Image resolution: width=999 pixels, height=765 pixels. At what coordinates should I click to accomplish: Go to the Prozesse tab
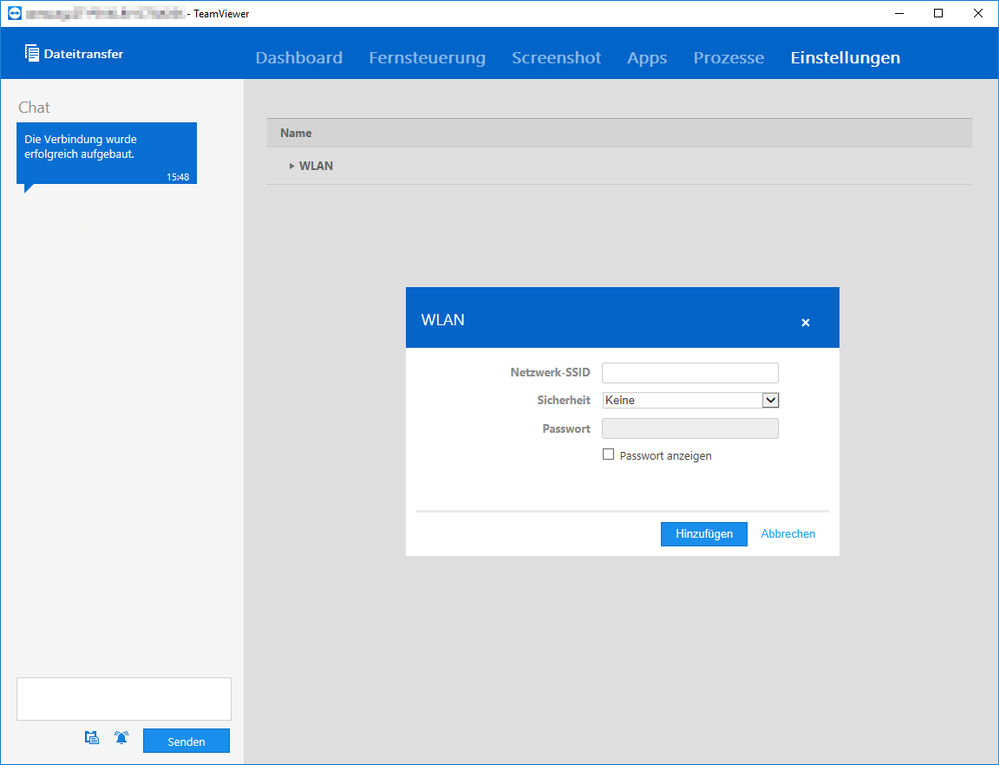tap(728, 58)
